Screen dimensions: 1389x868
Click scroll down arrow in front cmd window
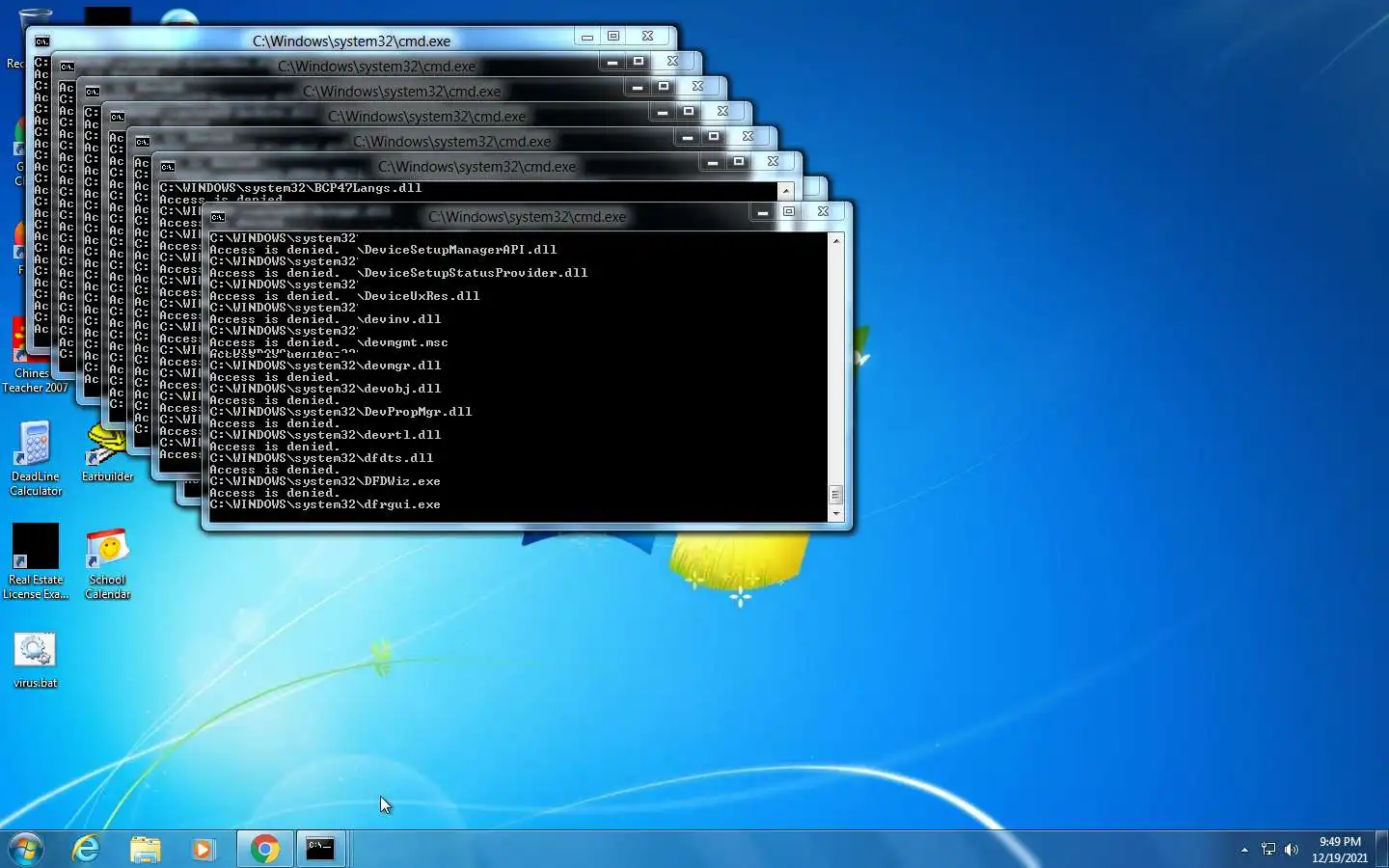pyautogui.click(x=836, y=514)
